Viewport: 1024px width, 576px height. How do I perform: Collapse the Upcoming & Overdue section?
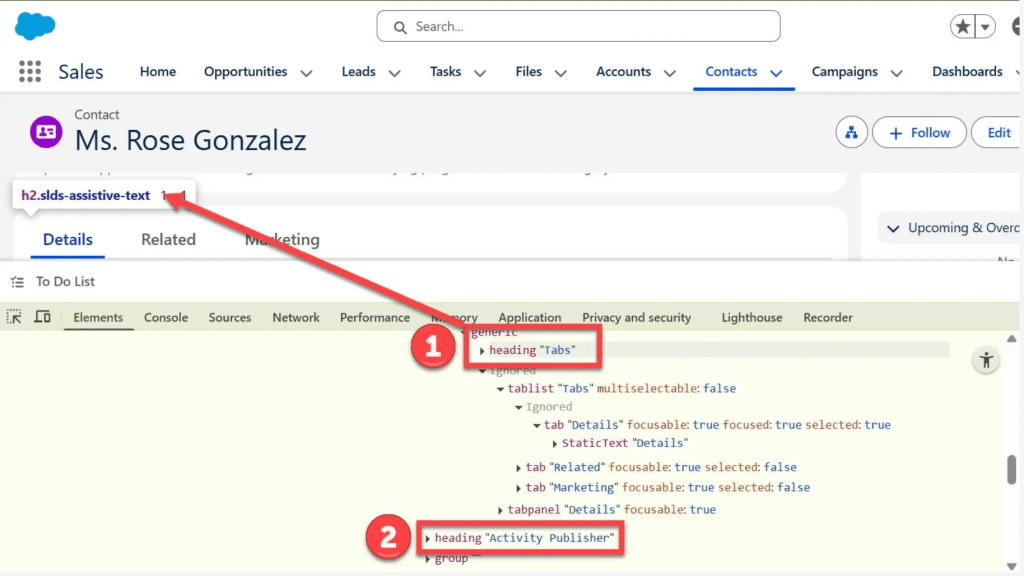894,227
